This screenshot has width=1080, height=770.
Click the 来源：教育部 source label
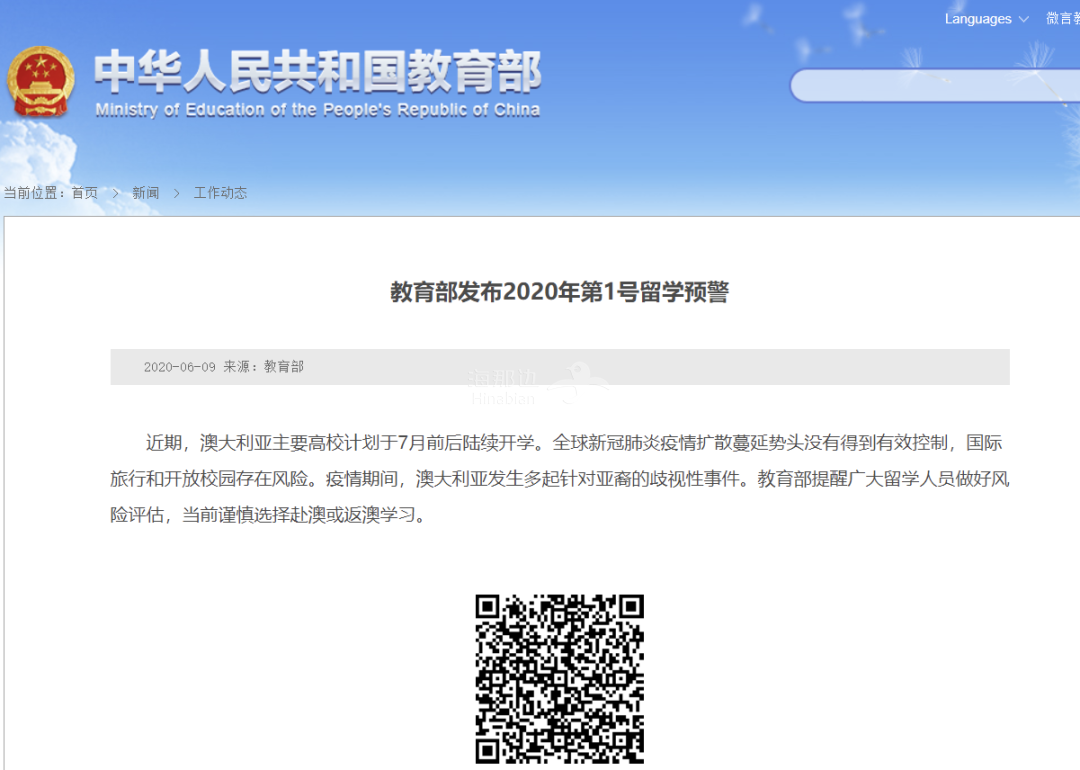pyautogui.click(x=263, y=367)
